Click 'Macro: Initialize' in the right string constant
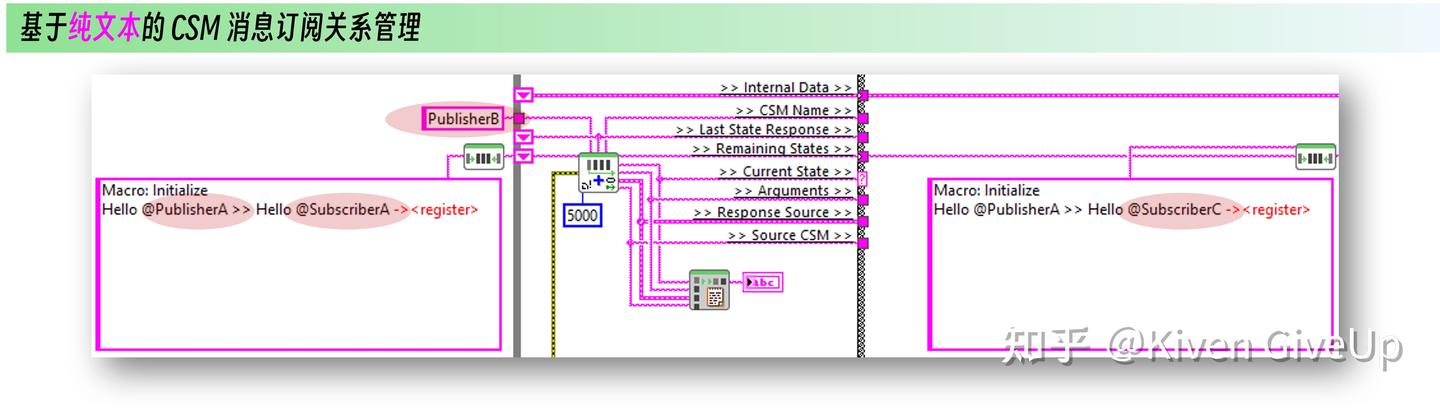Viewport: 1440px width, 410px height. pos(987,190)
